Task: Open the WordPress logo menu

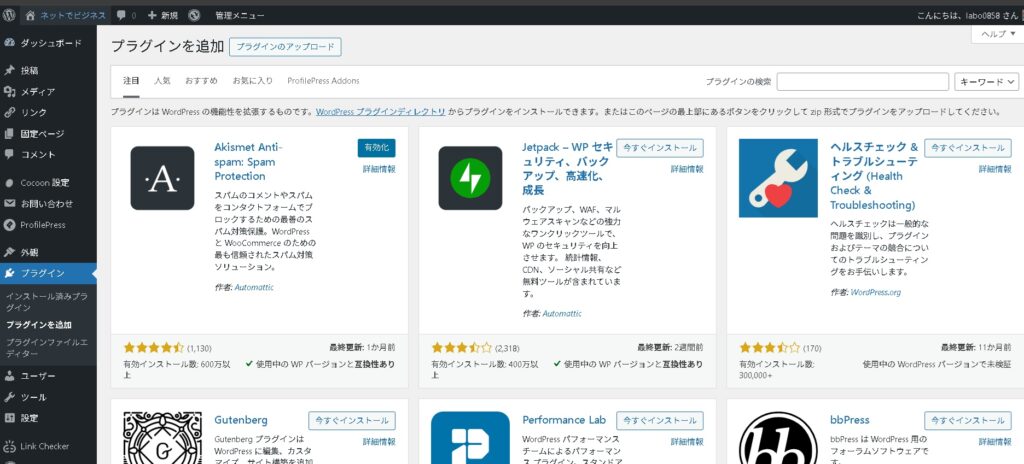Action: pyautogui.click(x=8, y=15)
